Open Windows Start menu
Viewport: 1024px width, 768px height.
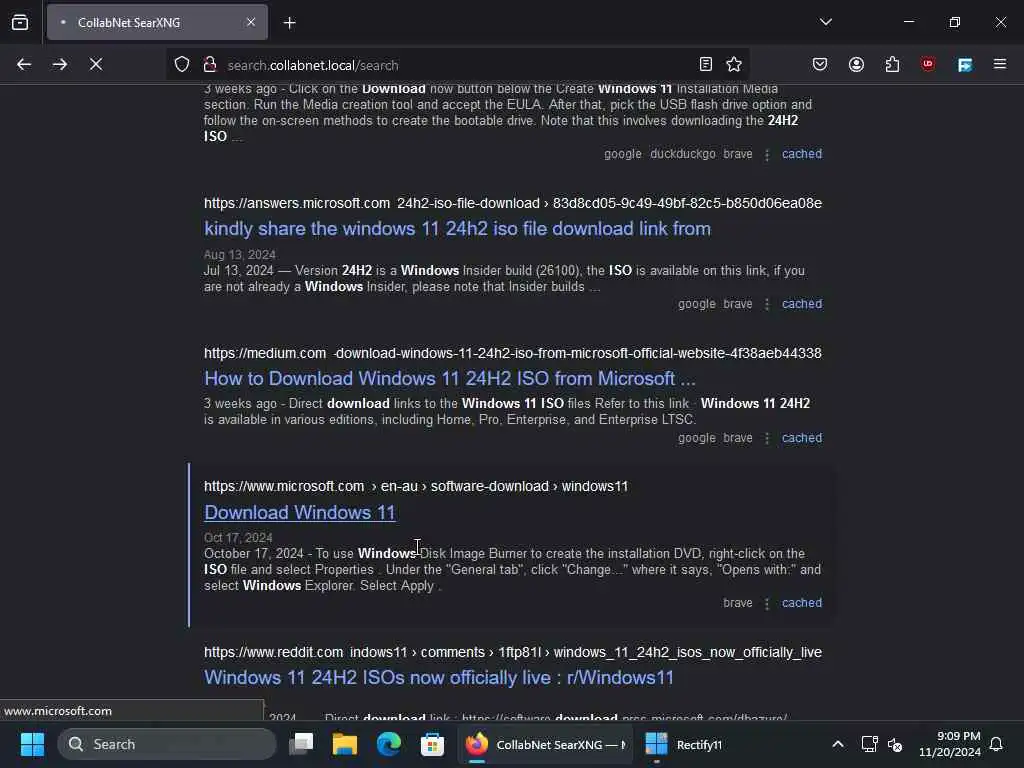coord(32,744)
